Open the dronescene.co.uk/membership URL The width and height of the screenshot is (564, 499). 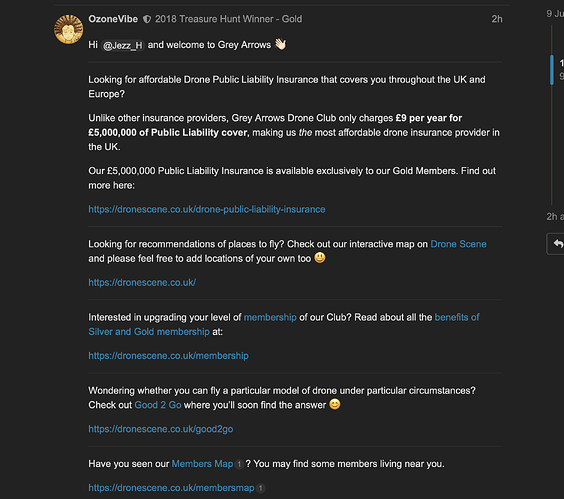coord(168,356)
